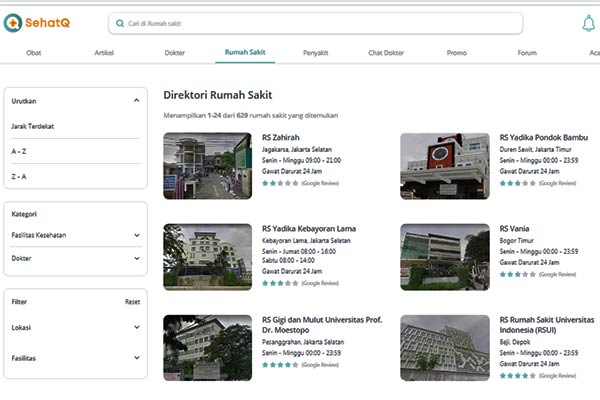Open RS Yadika Pondok Bambu thumbnail
600x400 pixels.
[445, 166]
